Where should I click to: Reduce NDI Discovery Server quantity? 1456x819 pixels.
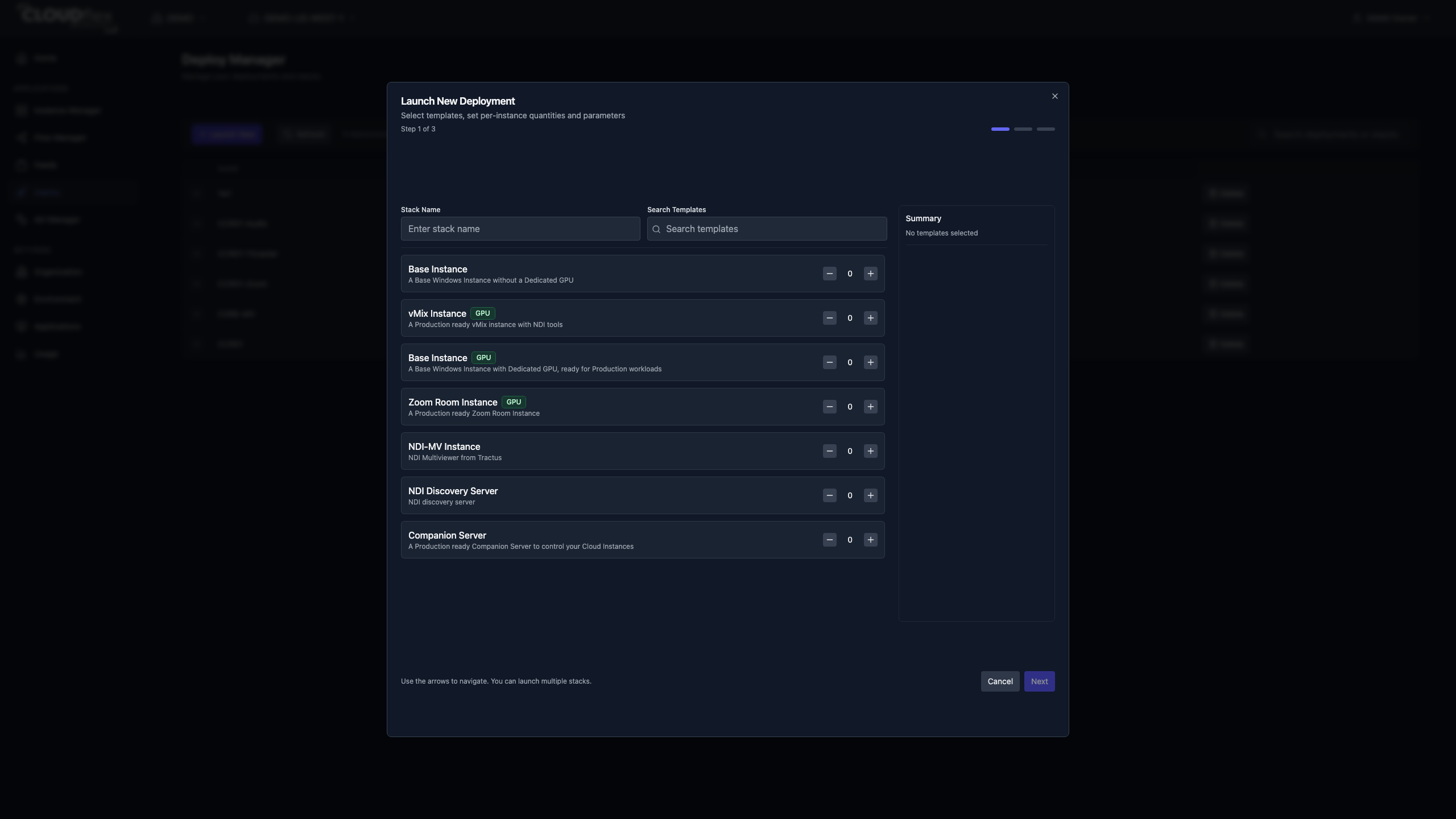click(x=829, y=495)
